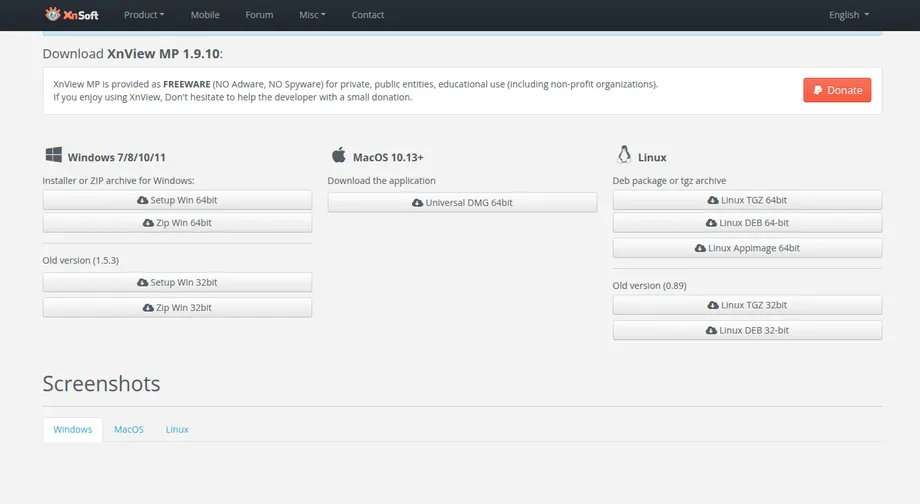
Task: Click the PayPal icon on Donate
Action: coord(818,90)
